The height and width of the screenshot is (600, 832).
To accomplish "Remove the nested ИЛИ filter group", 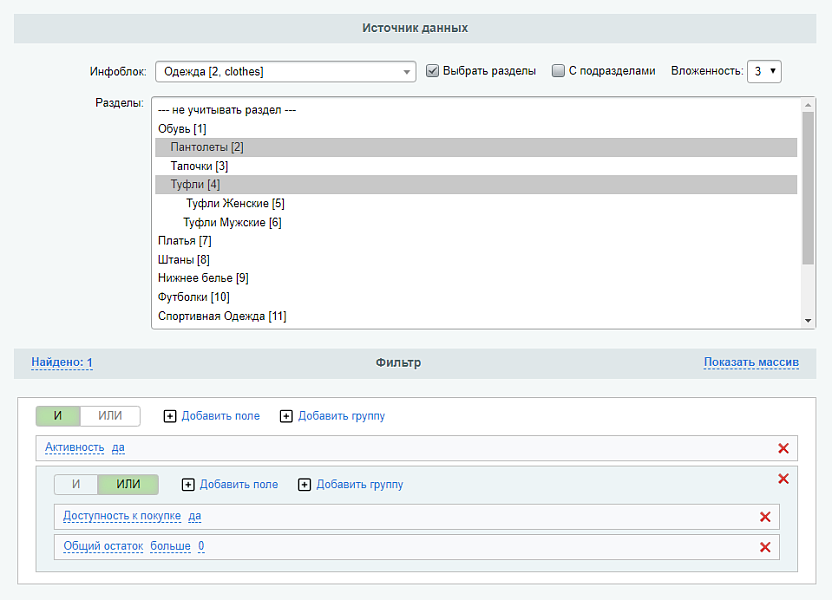I will [783, 479].
